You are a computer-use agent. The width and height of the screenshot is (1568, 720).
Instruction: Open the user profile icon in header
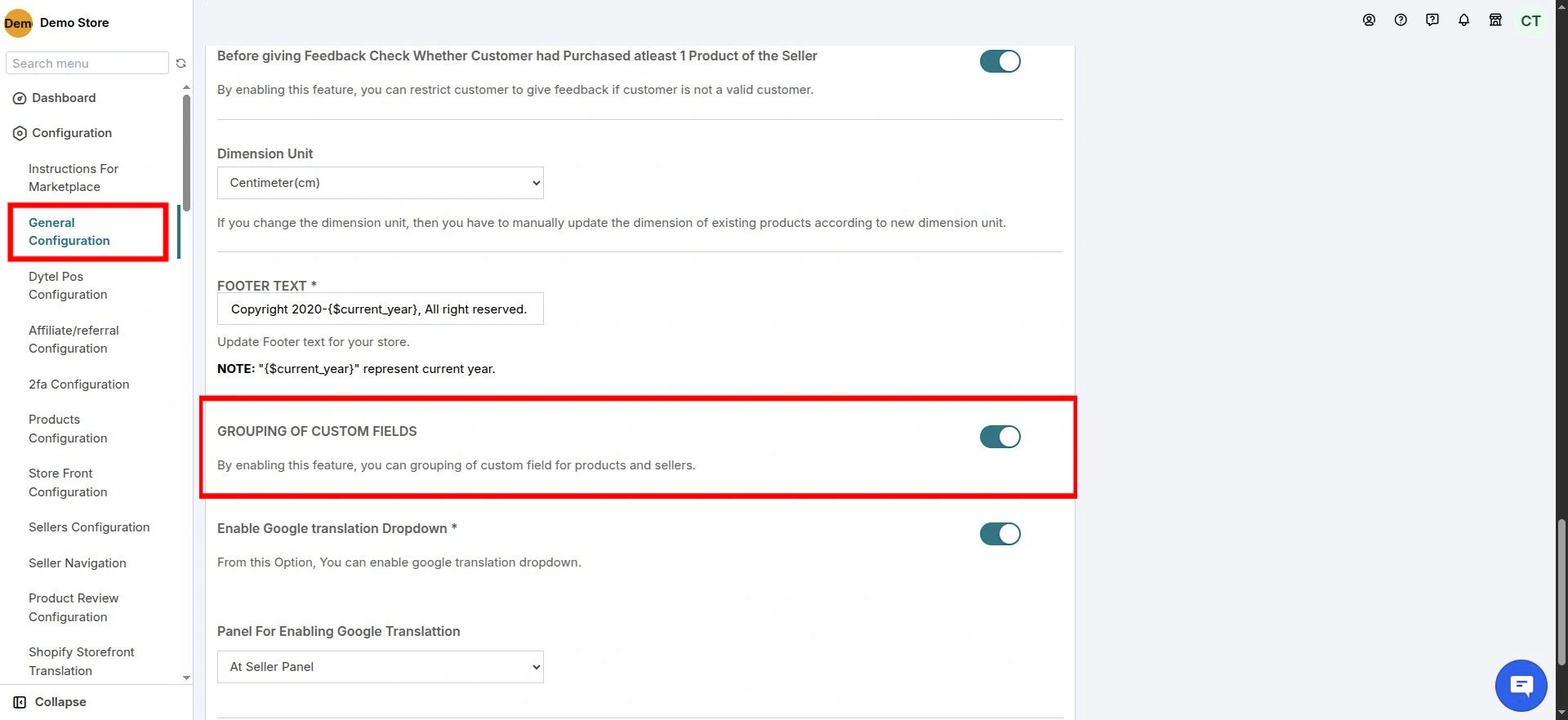[1369, 20]
